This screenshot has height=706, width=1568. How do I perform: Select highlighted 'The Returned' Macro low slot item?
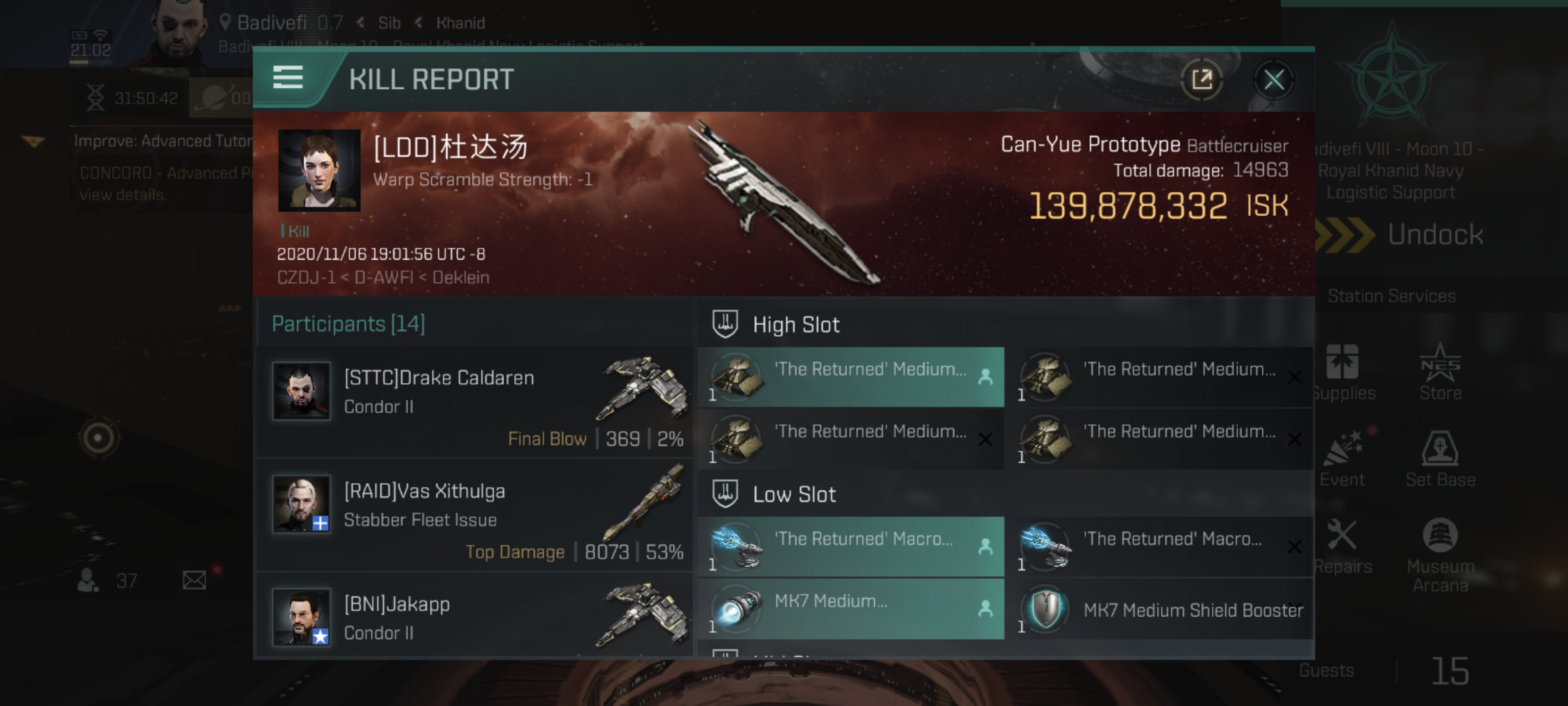(x=851, y=546)
